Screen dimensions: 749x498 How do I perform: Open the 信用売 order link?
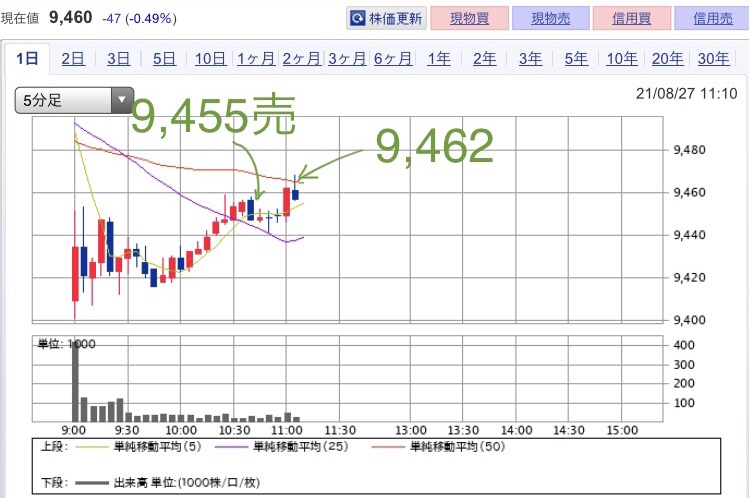click(x=712, y=19)
